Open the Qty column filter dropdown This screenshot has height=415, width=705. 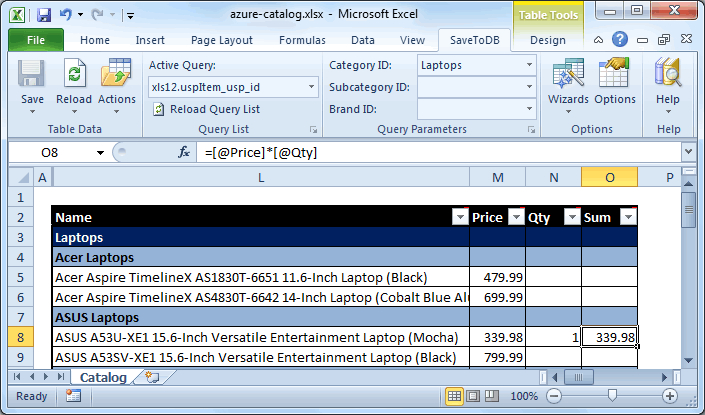coord(572,217)
